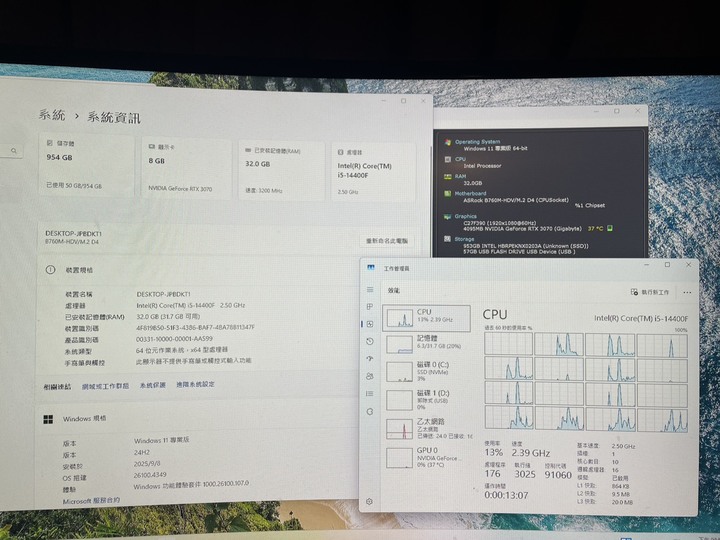
Task: Open Services page icon in Task Manager sidebar
Action: 370,411
